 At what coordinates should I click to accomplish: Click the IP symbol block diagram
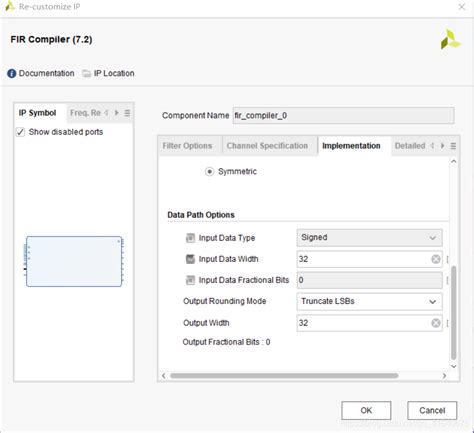[x=74, y=261]
